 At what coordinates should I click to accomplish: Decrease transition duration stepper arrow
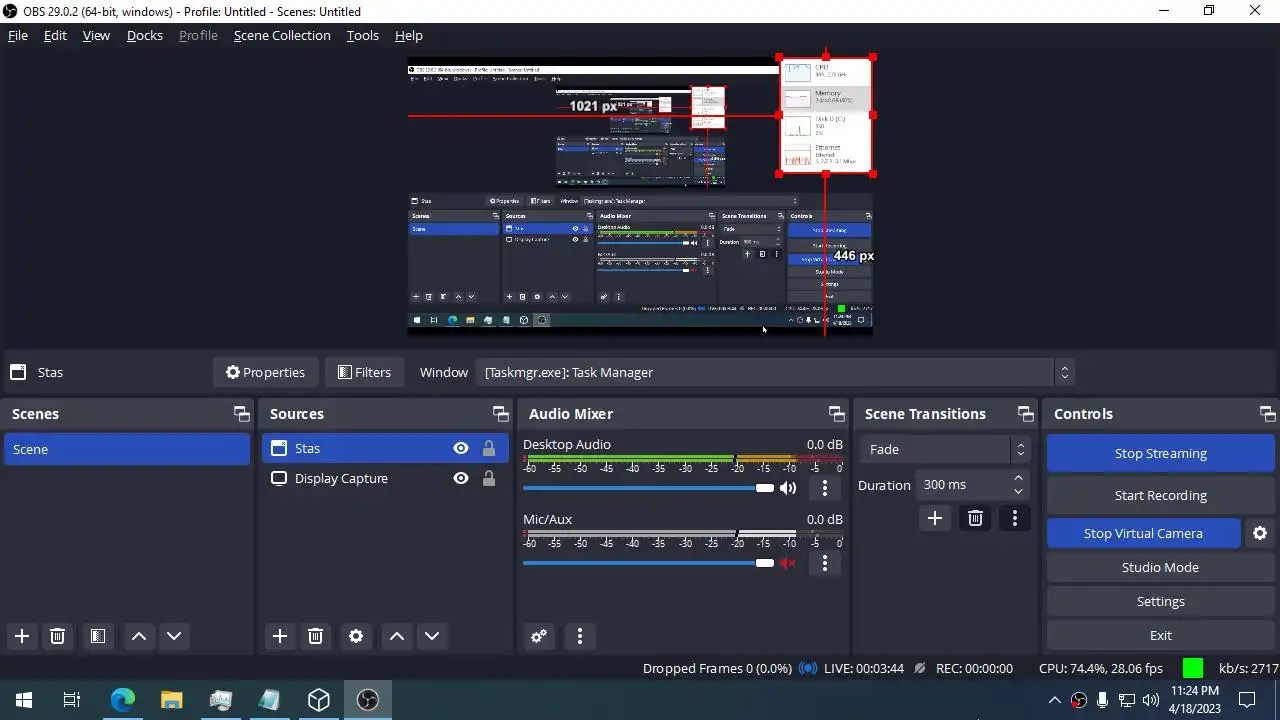click(x=1018, y=491)
